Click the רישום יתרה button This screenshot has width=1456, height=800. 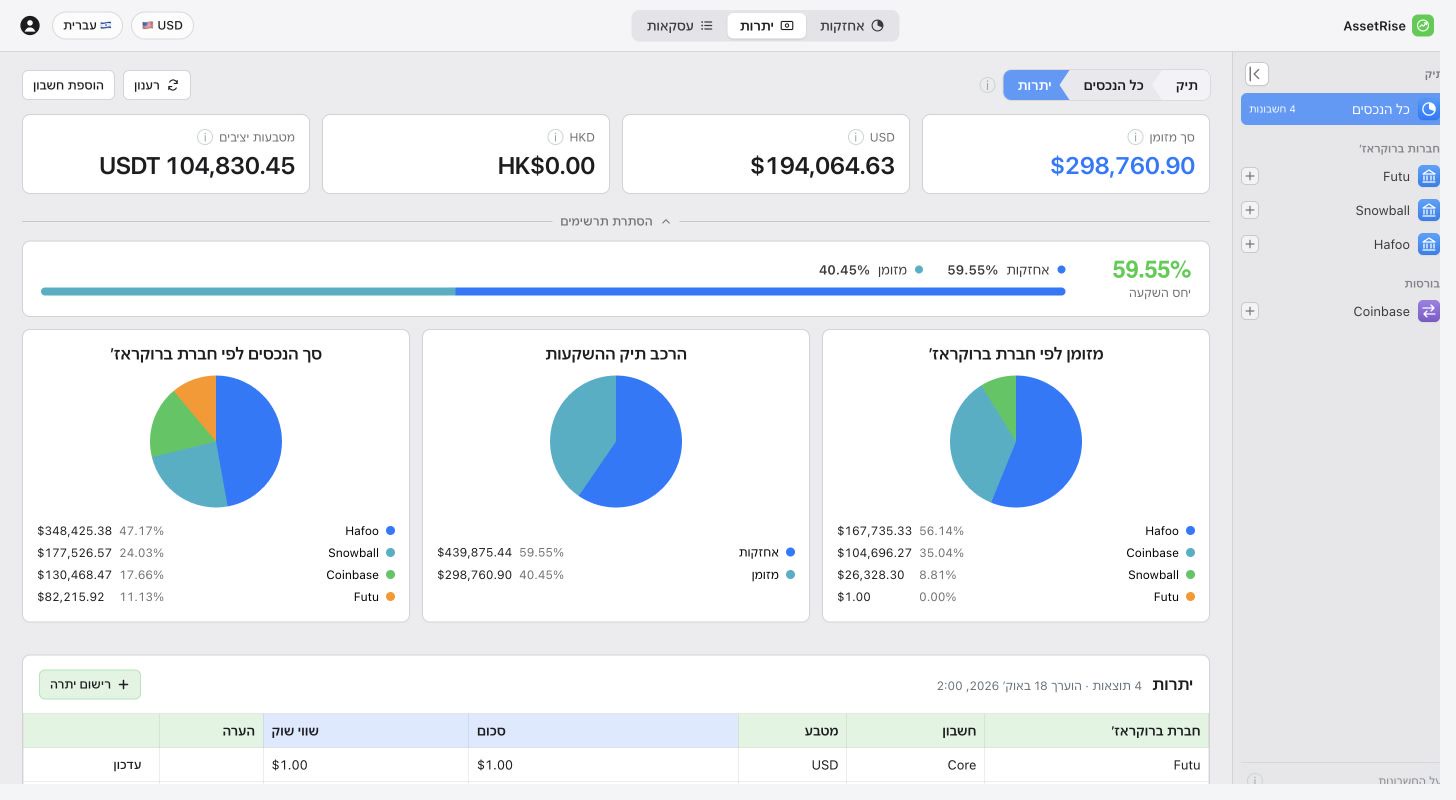[x=90, y=685]
